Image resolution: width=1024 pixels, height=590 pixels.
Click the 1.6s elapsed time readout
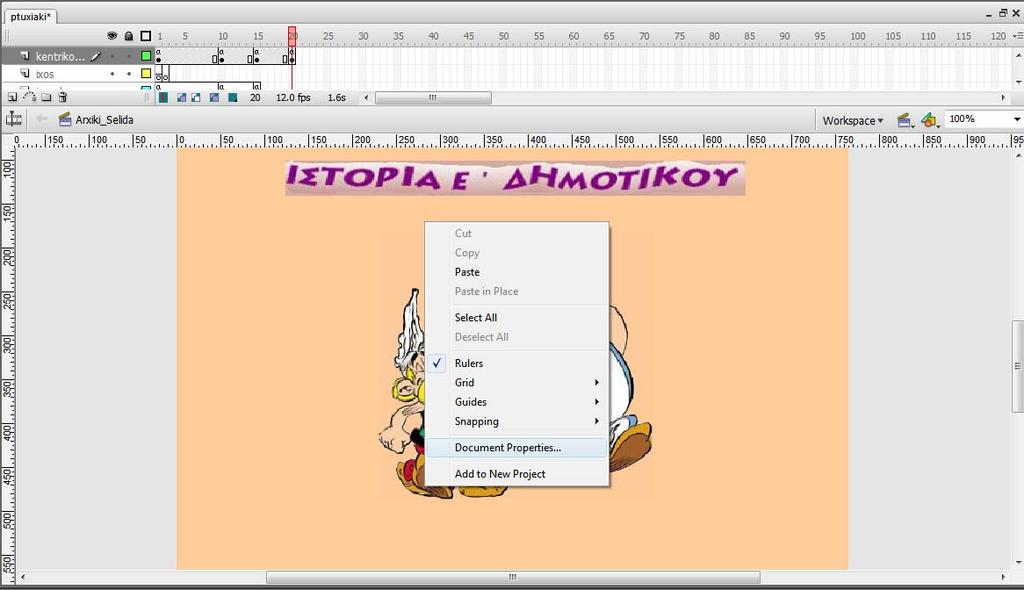(x=336, y=97)
